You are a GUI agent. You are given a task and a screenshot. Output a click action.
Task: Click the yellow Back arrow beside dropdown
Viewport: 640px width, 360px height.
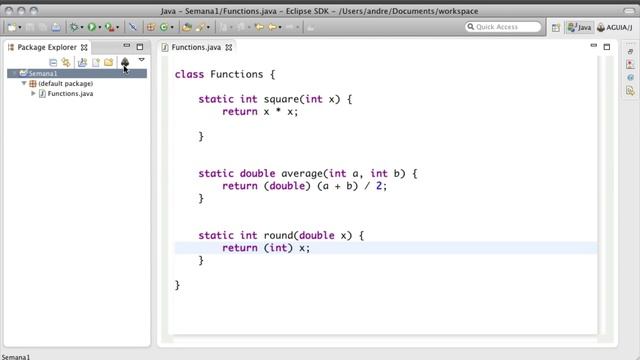tap(272, 27)
